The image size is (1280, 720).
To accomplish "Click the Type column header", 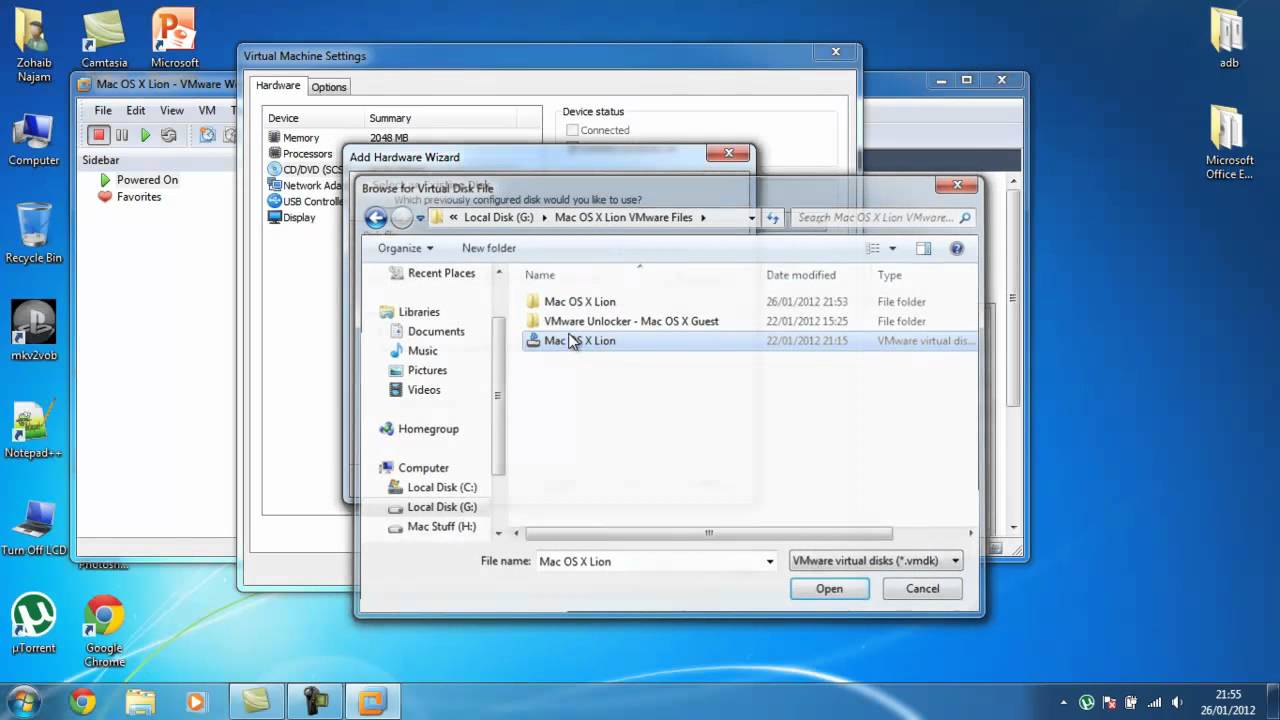I will point(889,275).
